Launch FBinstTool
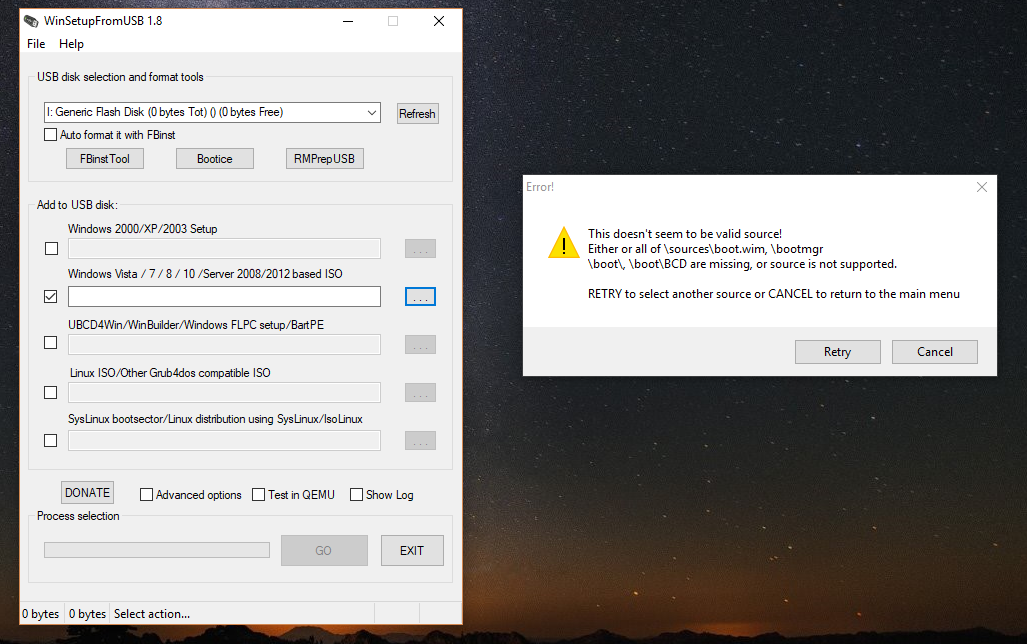The width and height of the screenshot is (1027, 644). coord(105,159)
